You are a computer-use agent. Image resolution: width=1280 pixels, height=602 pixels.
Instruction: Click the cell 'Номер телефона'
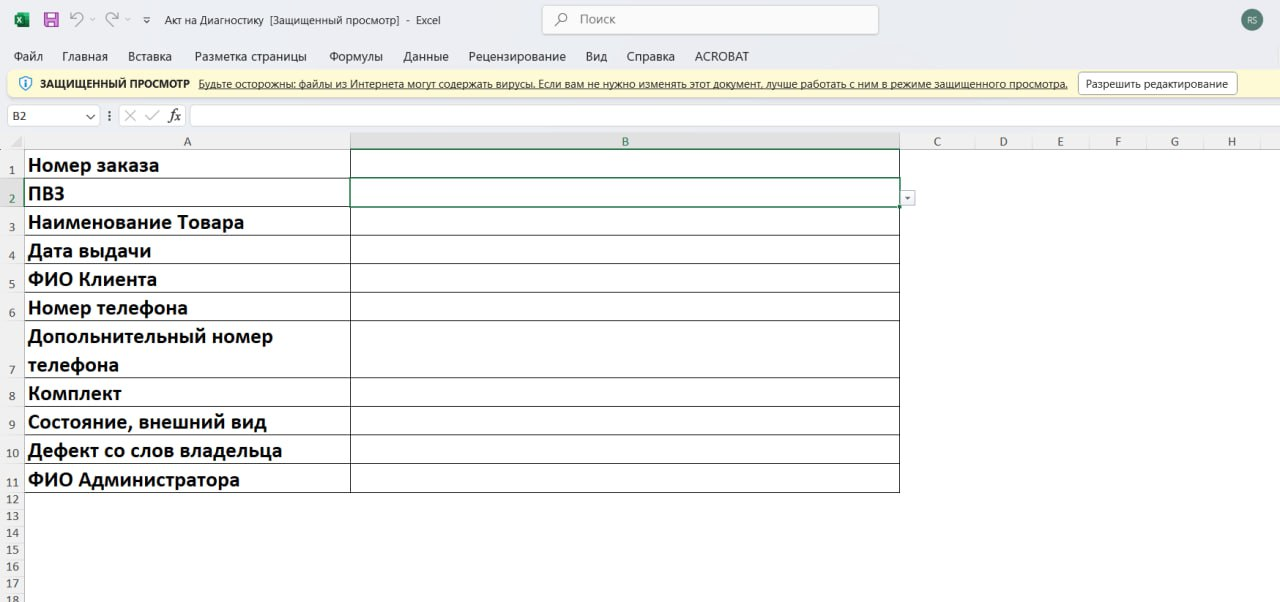click(x=187, y=307)
